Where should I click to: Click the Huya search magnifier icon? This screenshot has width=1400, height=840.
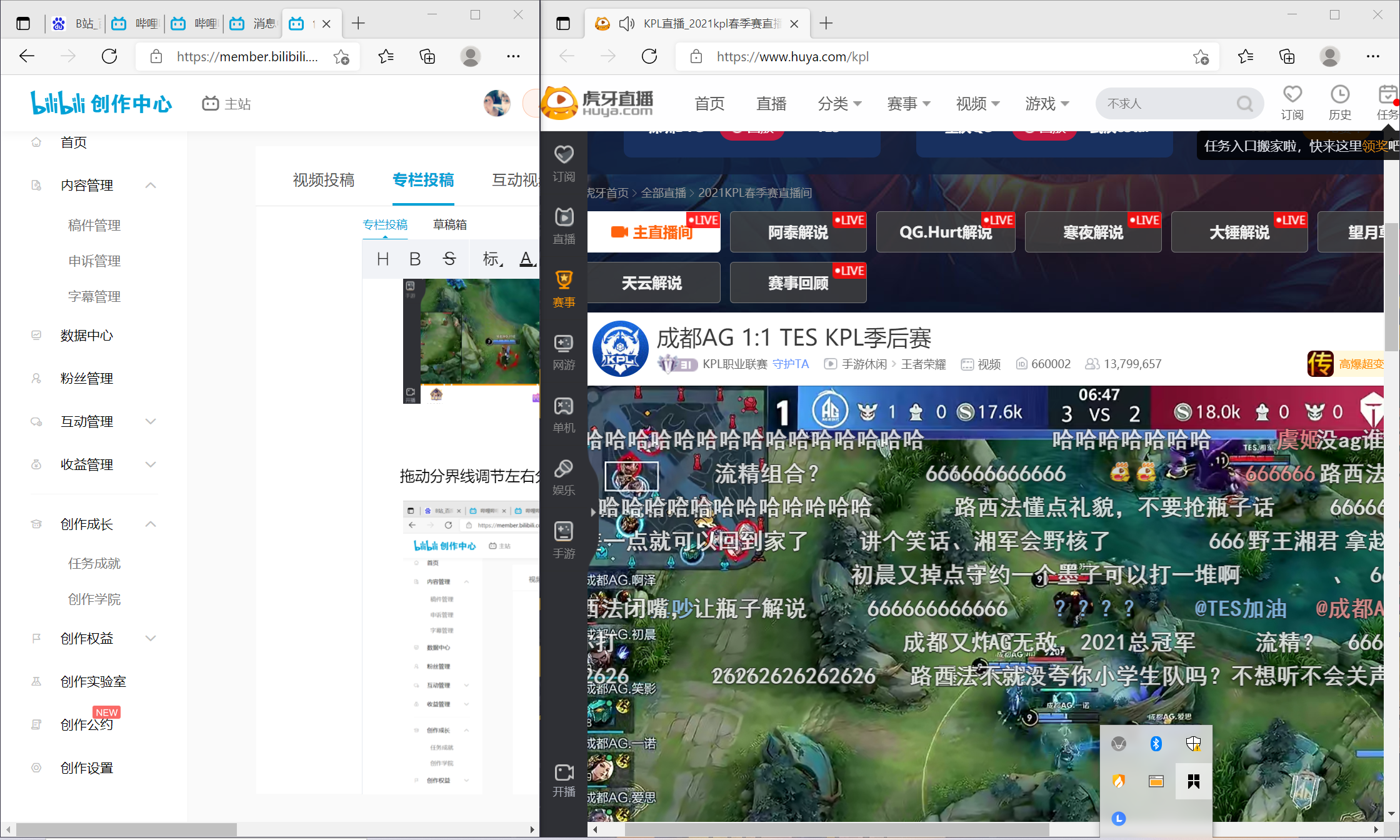click(1244, 104)
